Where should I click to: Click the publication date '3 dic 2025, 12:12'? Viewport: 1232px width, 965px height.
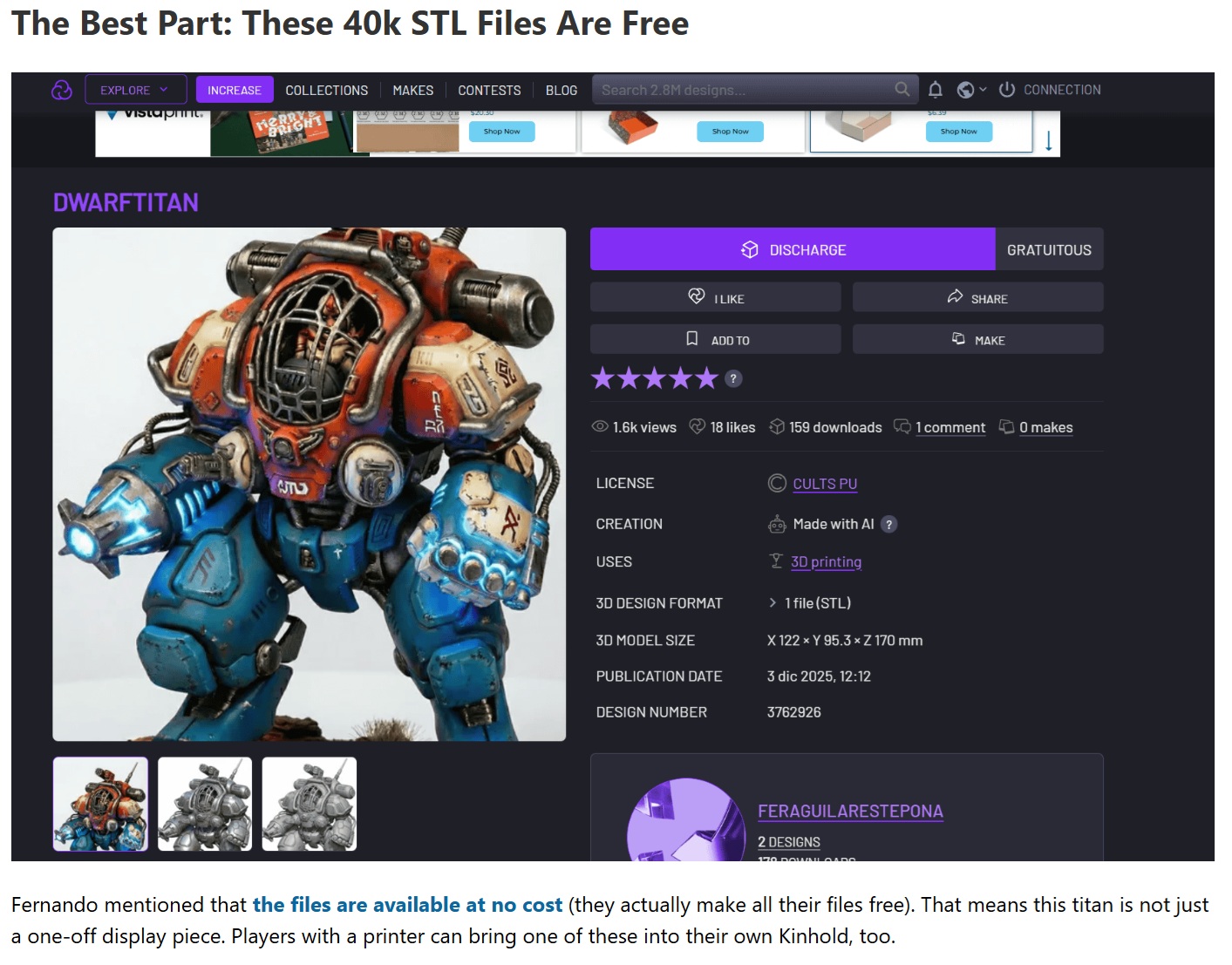[x=819, y=676]
